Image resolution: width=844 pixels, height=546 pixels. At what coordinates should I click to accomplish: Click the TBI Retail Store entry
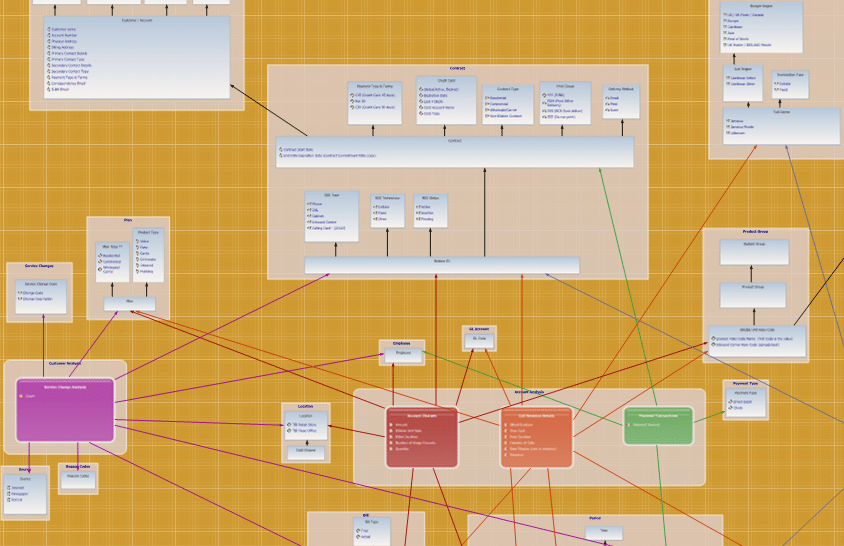[x=304, y=425]
